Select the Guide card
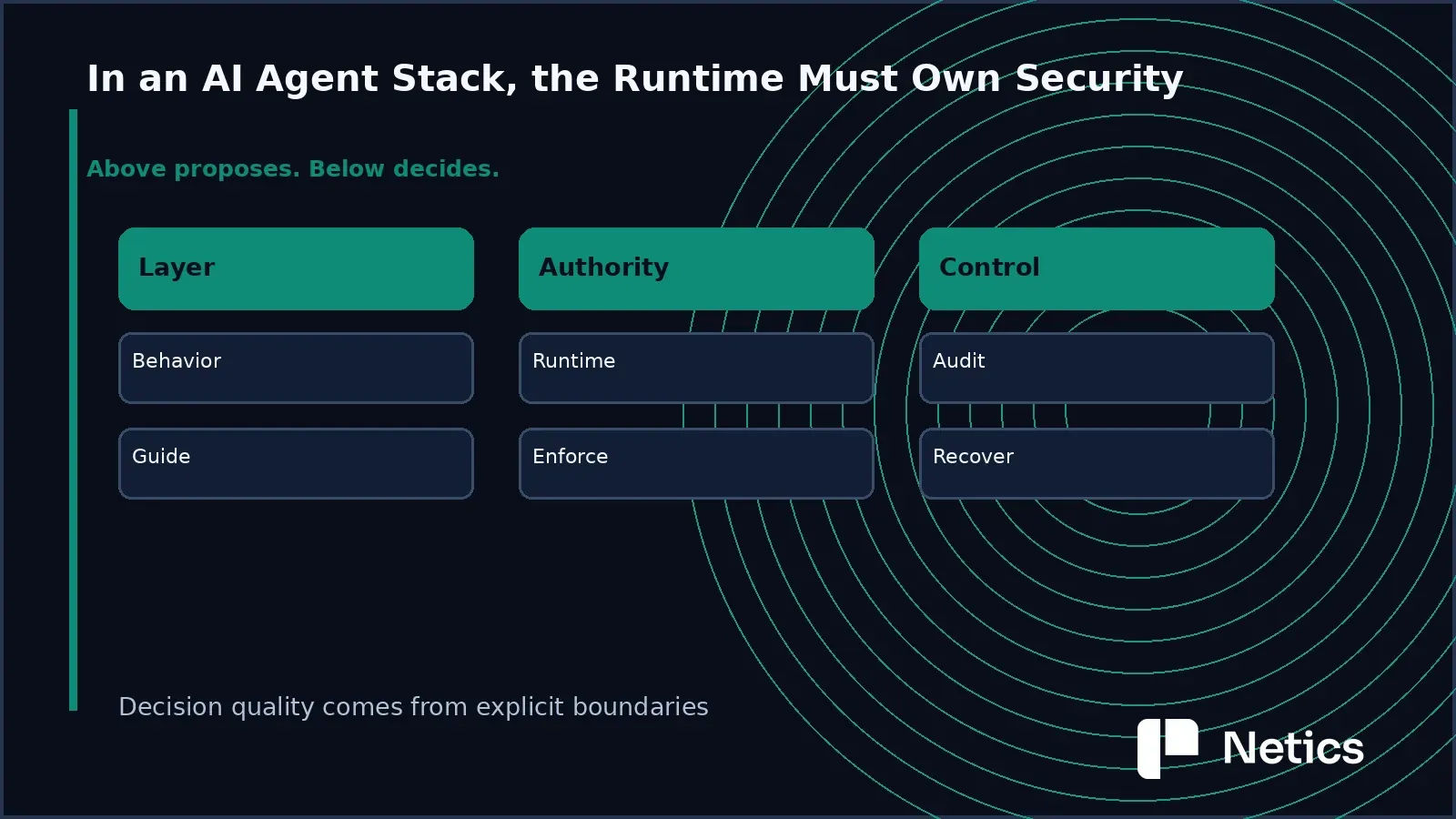 point(296,463)
